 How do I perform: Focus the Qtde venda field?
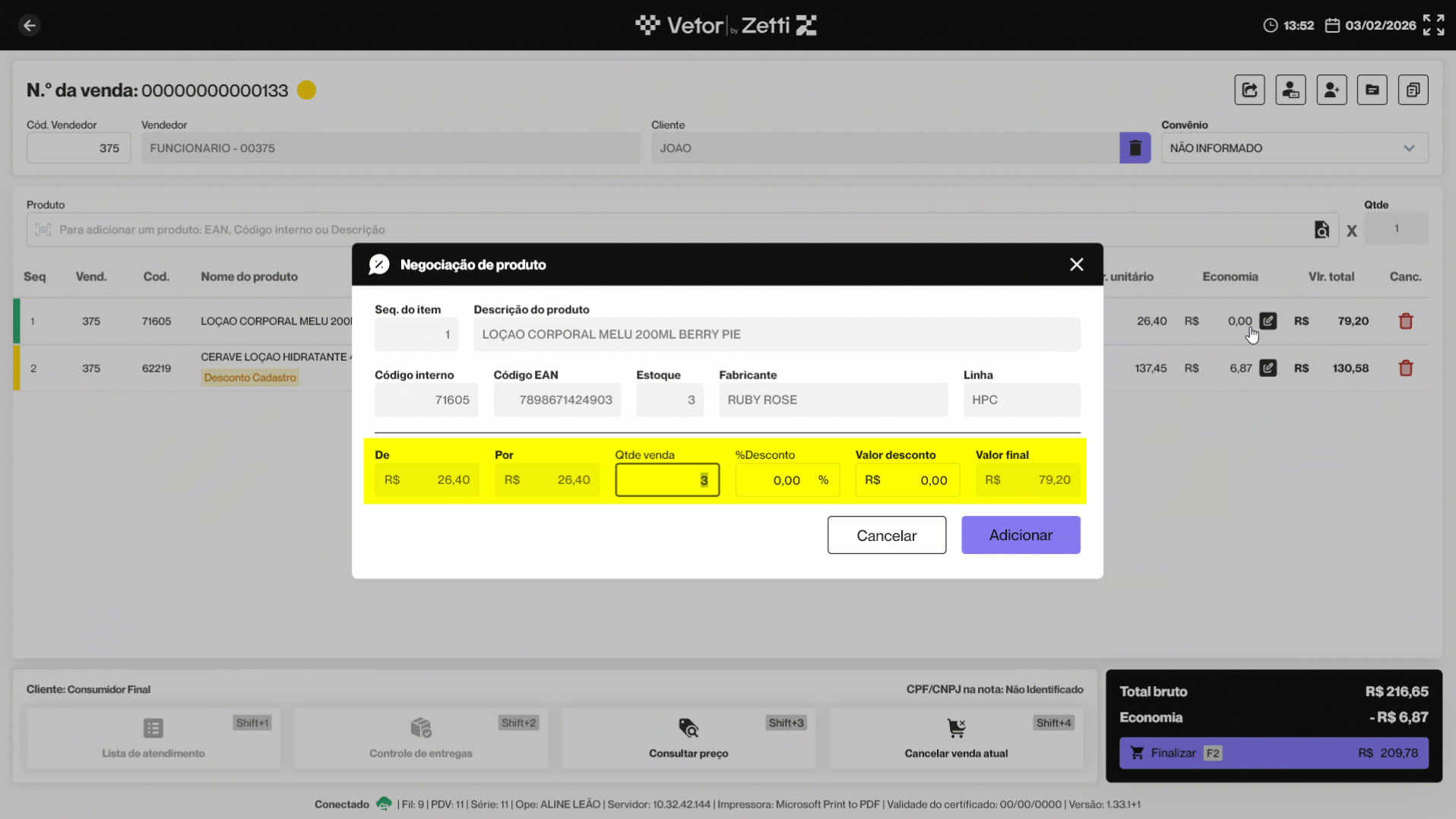point(666,480)
